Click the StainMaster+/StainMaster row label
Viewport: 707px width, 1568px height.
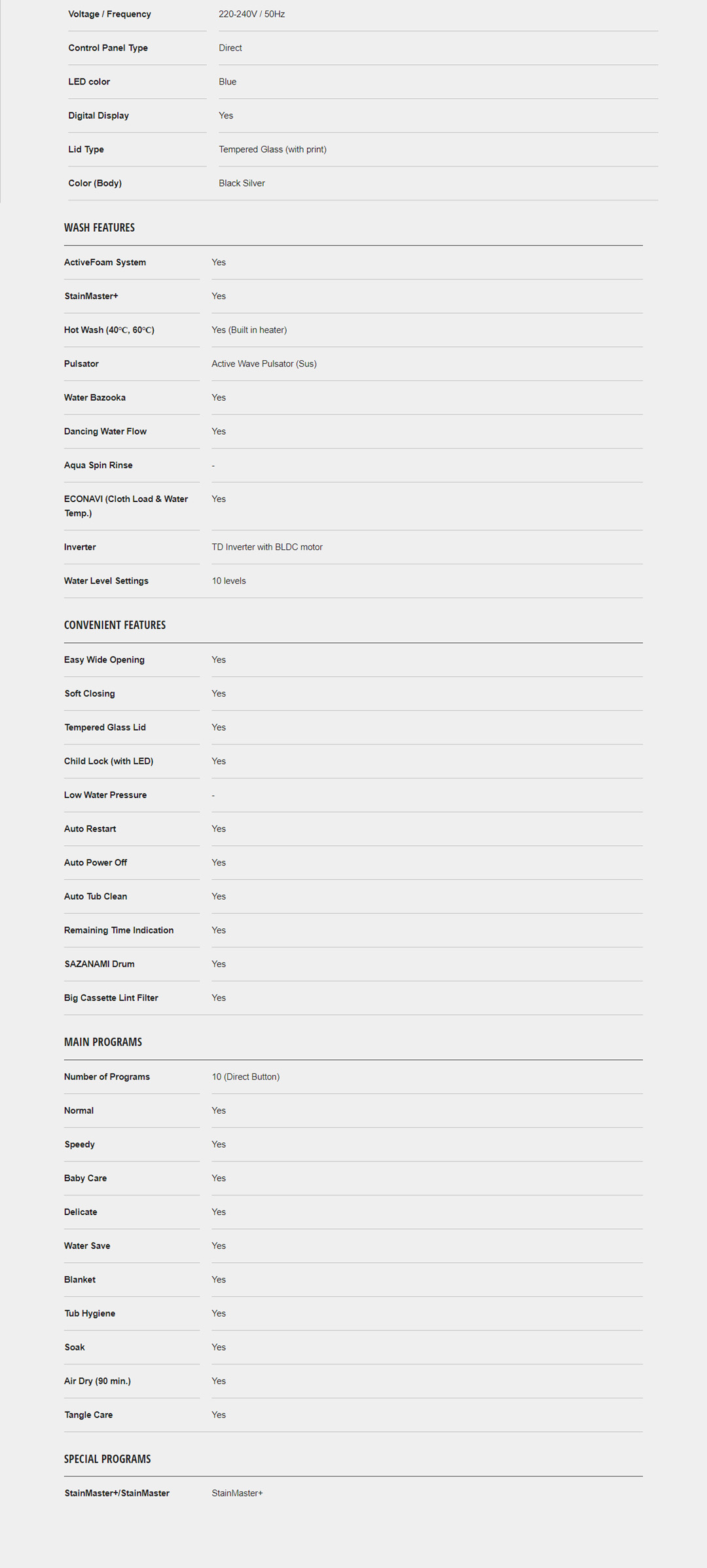(x=117, y=1493)
